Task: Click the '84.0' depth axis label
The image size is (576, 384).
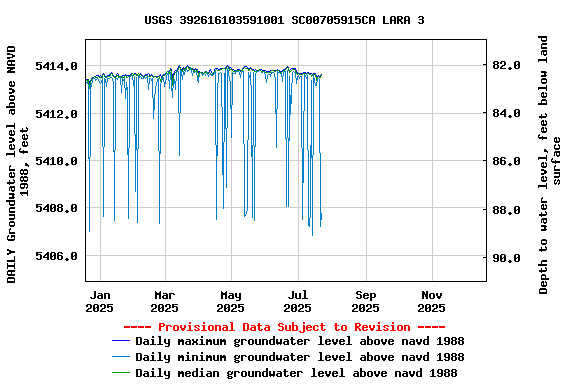Action: (x=506, y=113)
